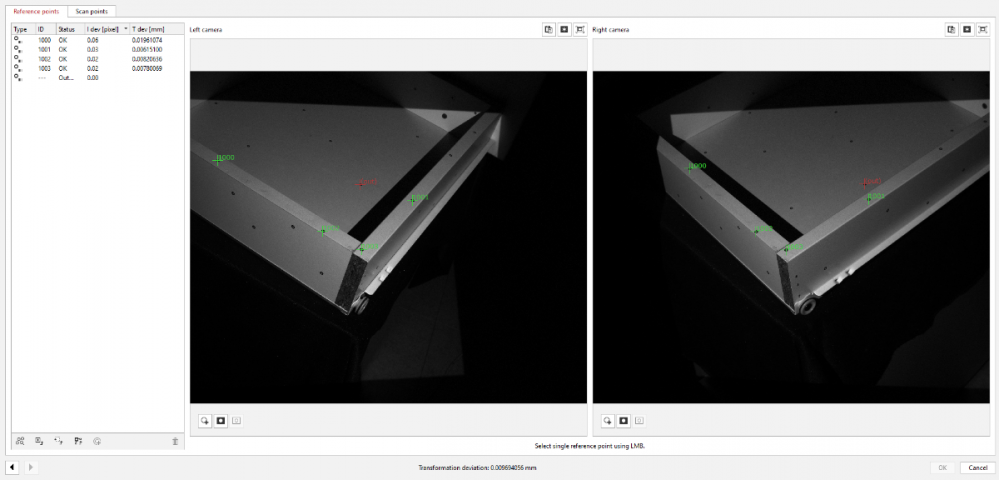Click the greyed circular add-point icon below list
This screenshot has width=999, height=480.
[97, 440]
